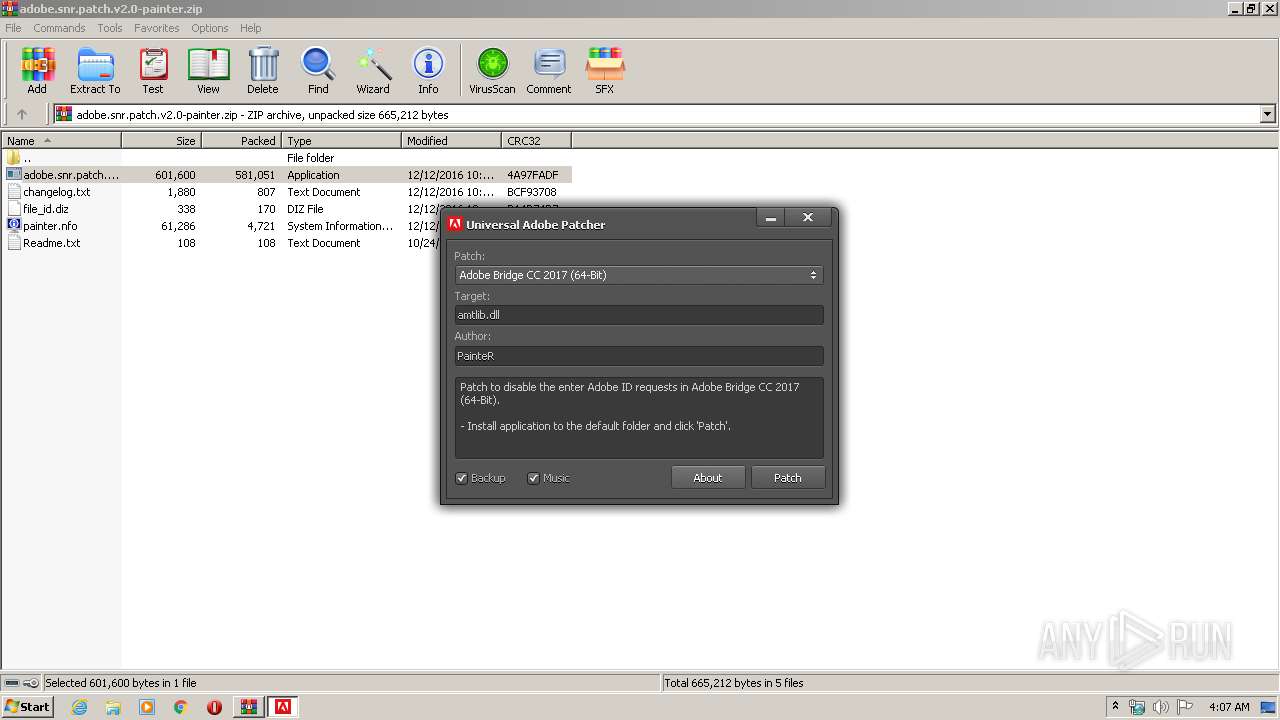Viewport: 1280px width, 720px height.
Task: Open the Commands menu
Action: coord(59,28)
